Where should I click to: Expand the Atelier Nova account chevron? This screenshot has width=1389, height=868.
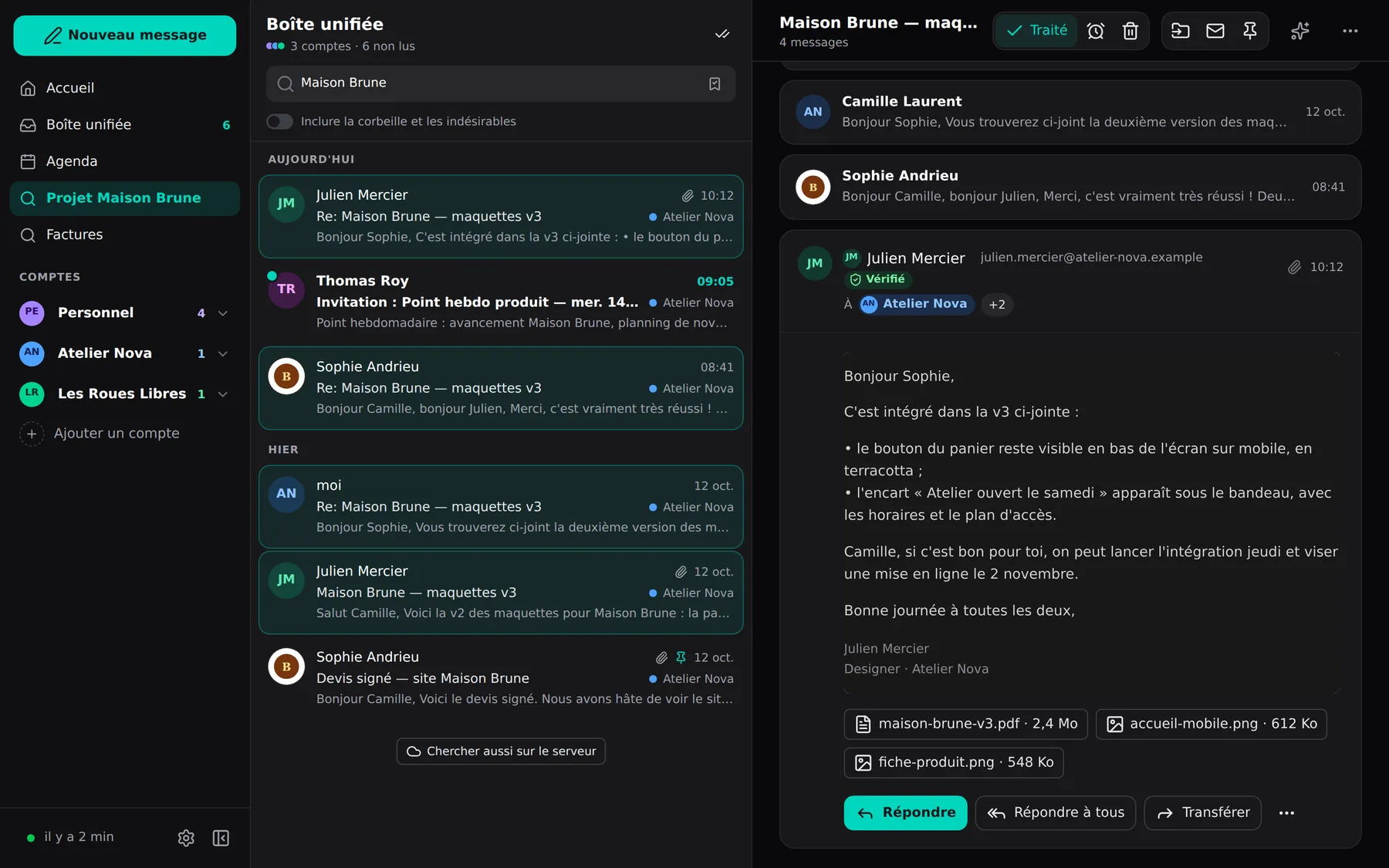(223, 353)
